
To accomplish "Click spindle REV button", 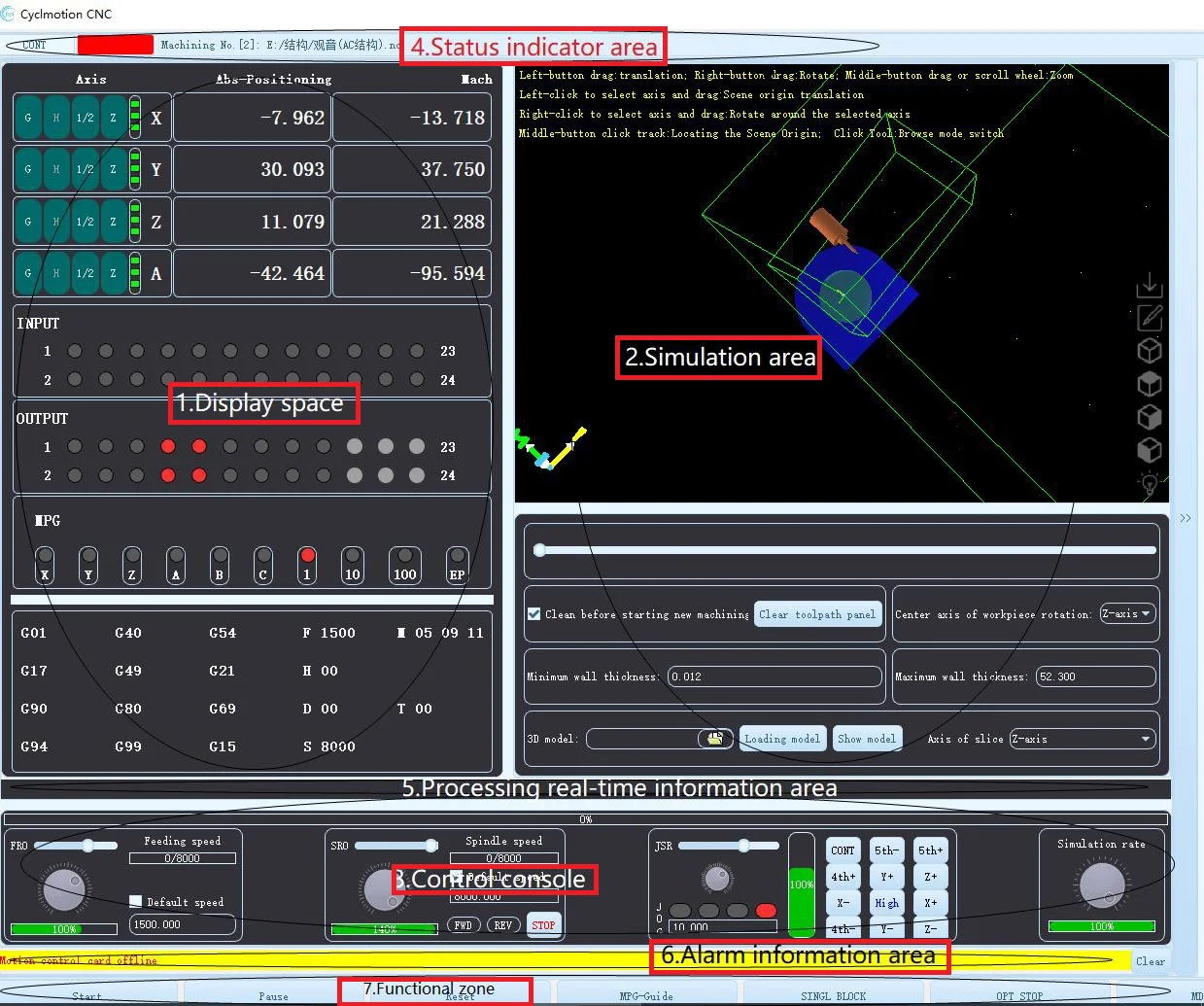I will point(502,925).
